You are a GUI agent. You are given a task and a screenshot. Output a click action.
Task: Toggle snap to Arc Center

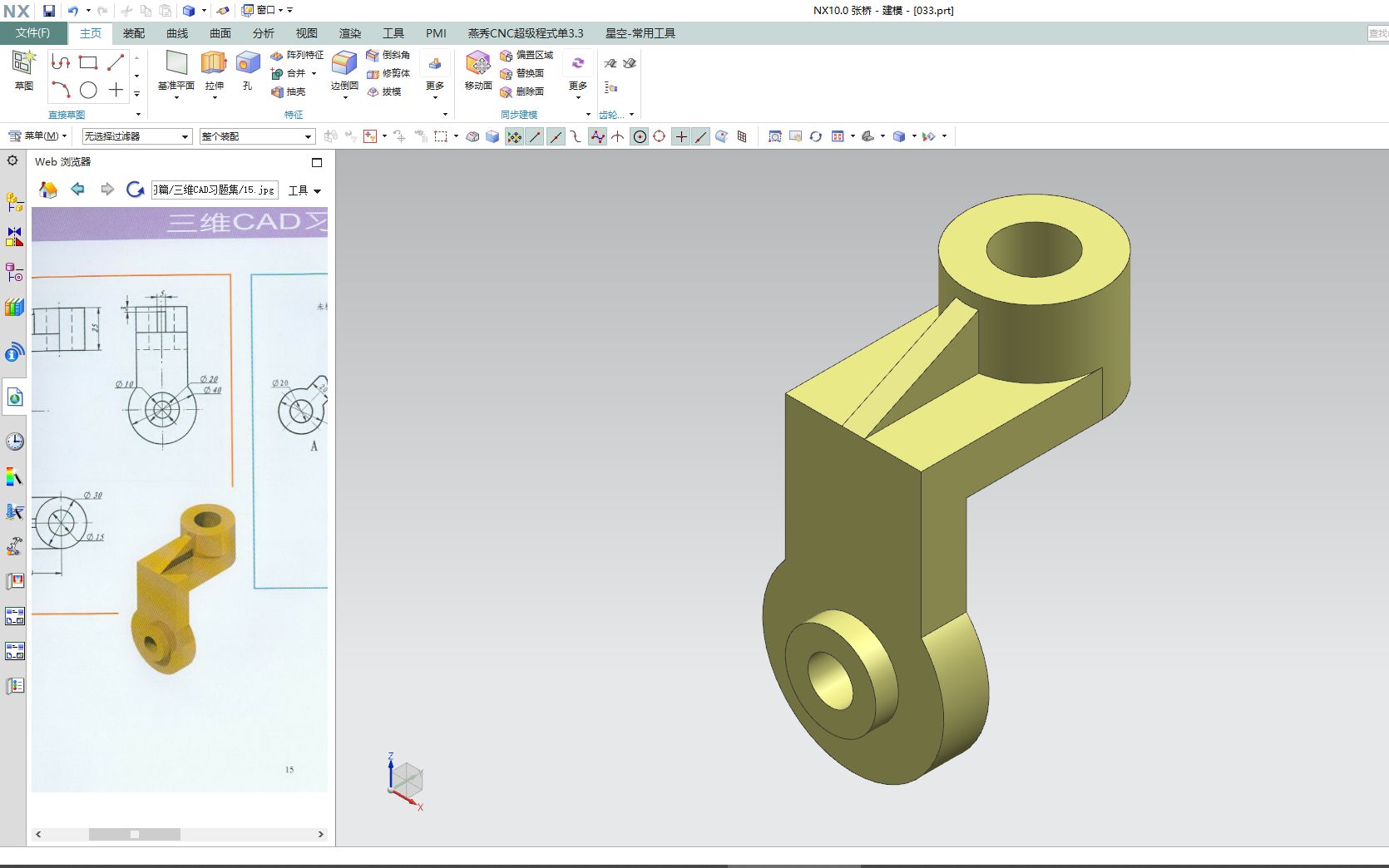640,136
